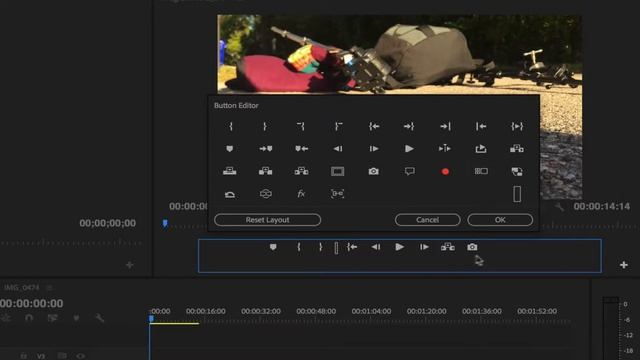Toggle V3 track lock
Viewport: 640px width, 360px height.
pos(24,356)
